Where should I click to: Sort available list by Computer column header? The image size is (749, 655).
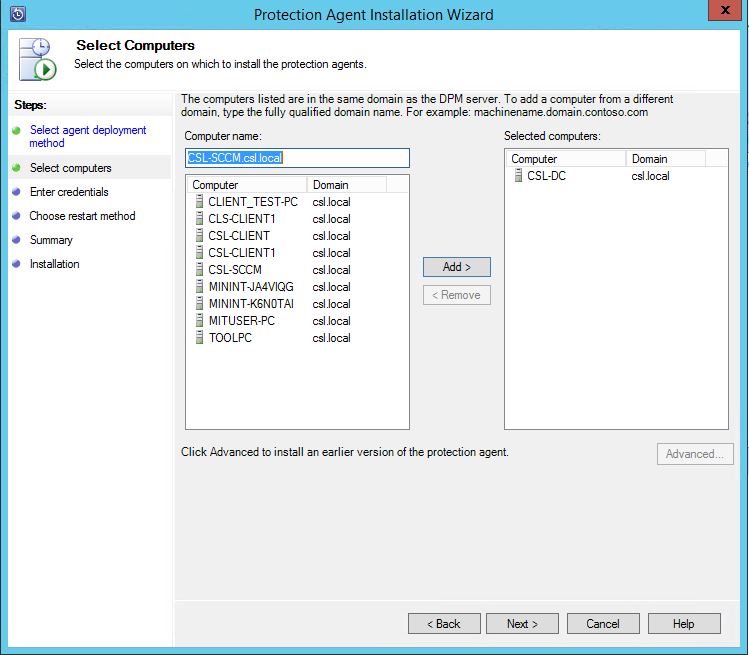[246, 184]
